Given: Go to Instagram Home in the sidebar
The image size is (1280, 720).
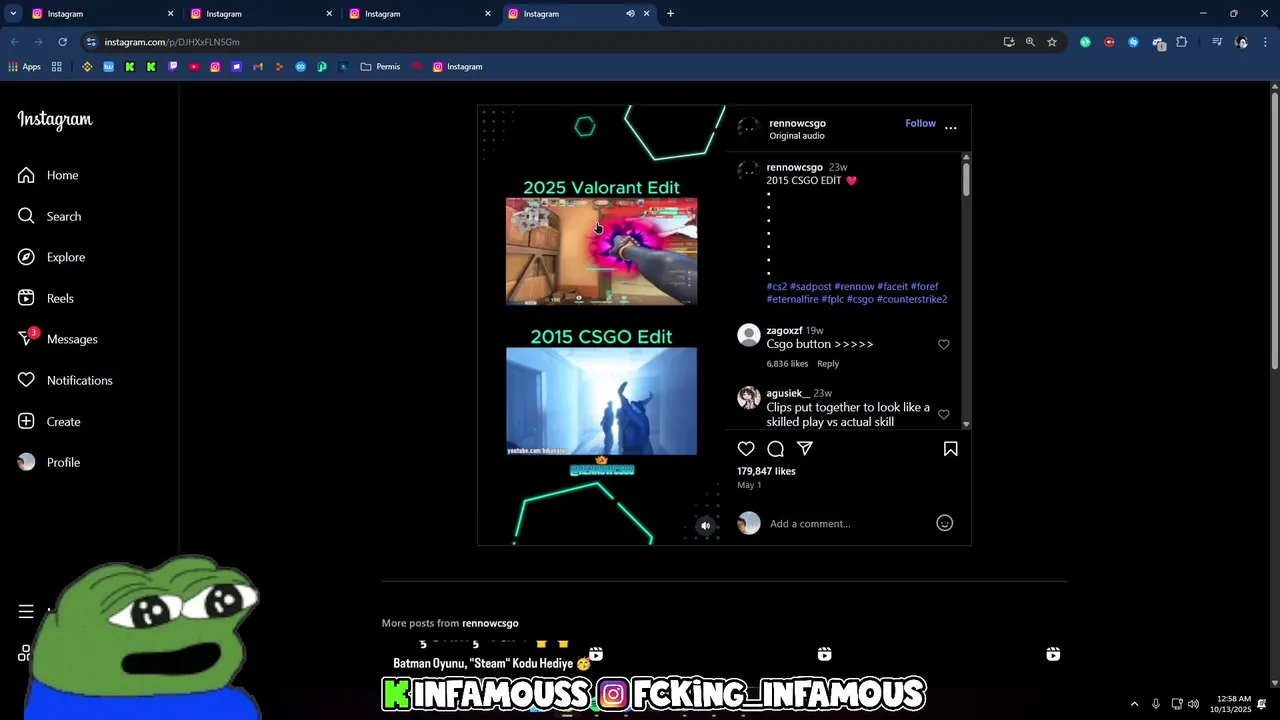Looking at the screenshot, I should [48, 175].
